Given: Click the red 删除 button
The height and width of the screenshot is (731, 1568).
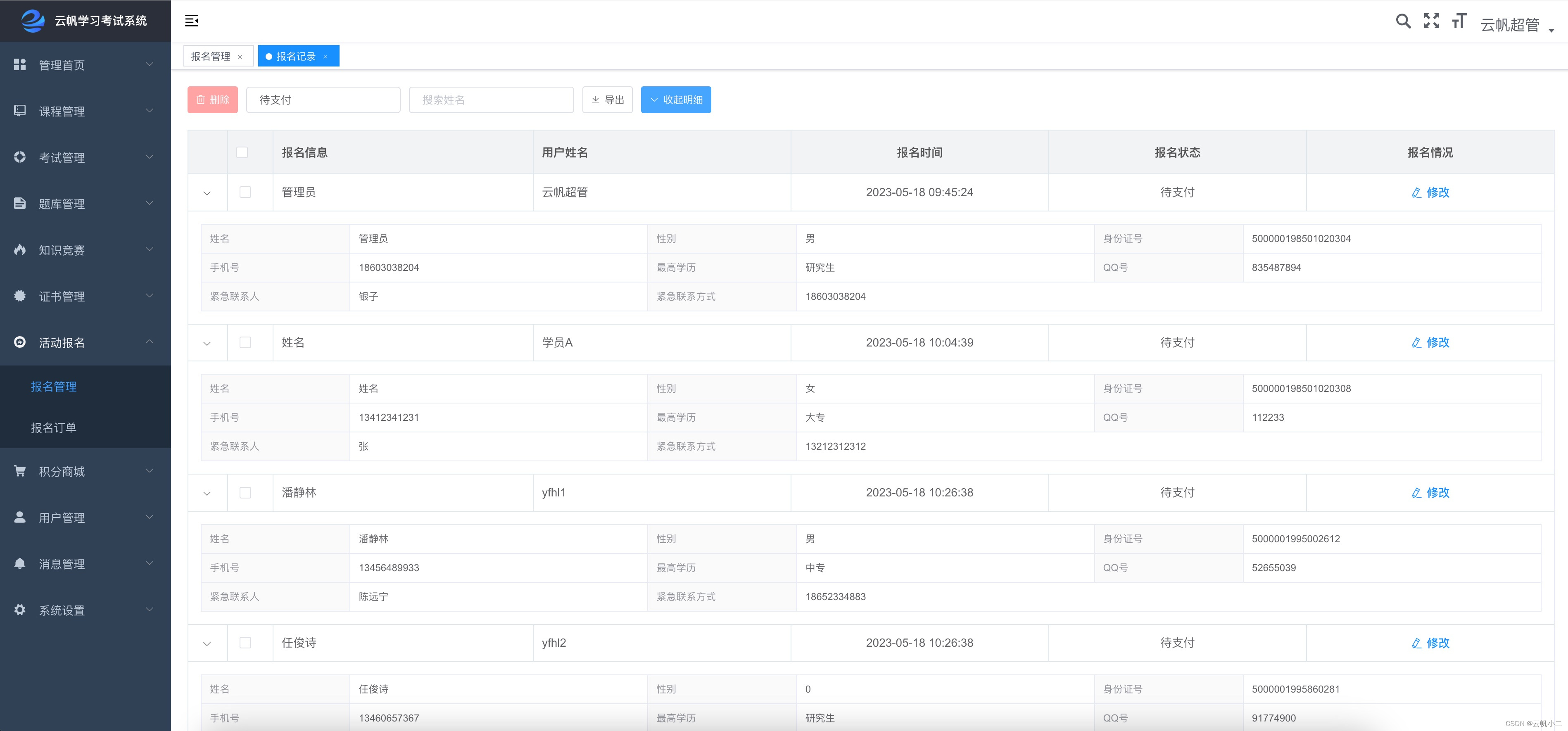Looking at the screenshot, I should [212, 100].
